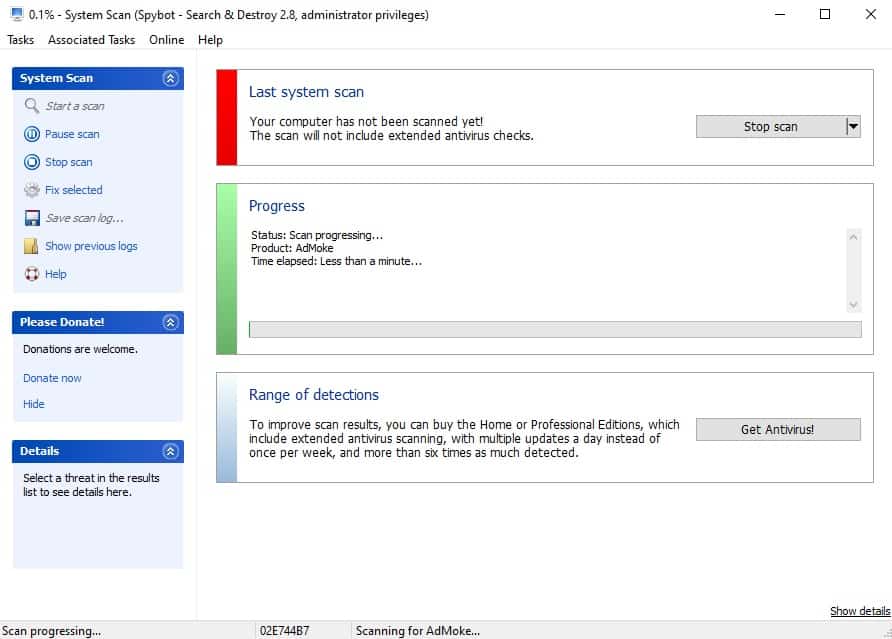Click the 'Range of detections' heading
This screenshot has height=639, width=892.
(313, 395)
